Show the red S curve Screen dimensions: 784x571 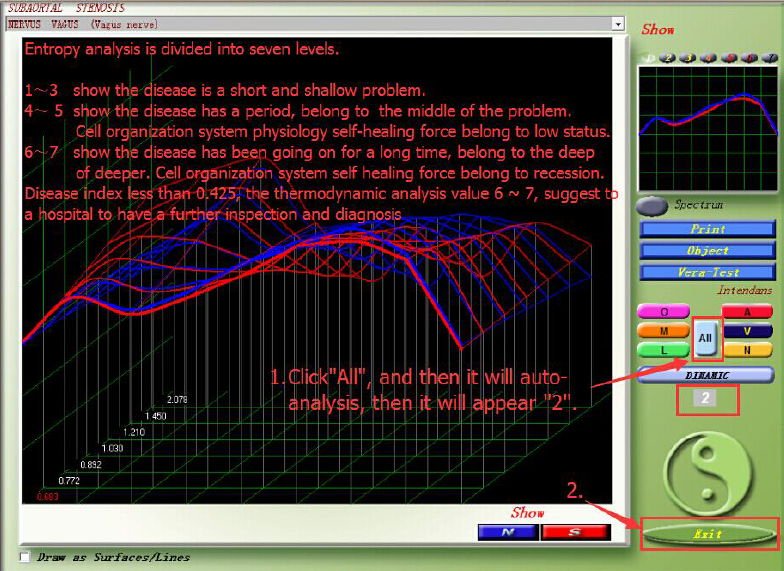(x=576, y=532)
